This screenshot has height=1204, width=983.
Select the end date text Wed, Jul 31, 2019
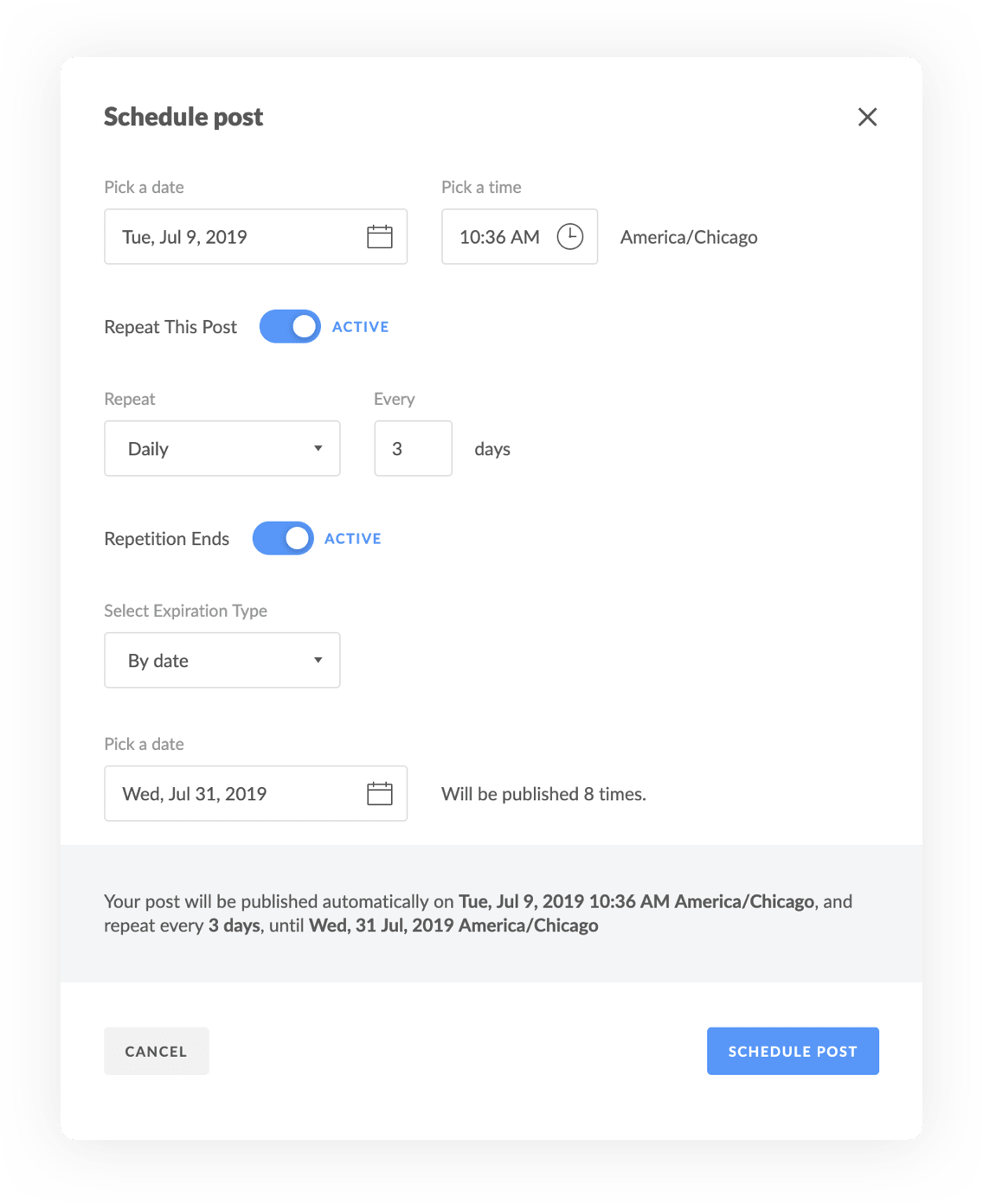point(195,794)
